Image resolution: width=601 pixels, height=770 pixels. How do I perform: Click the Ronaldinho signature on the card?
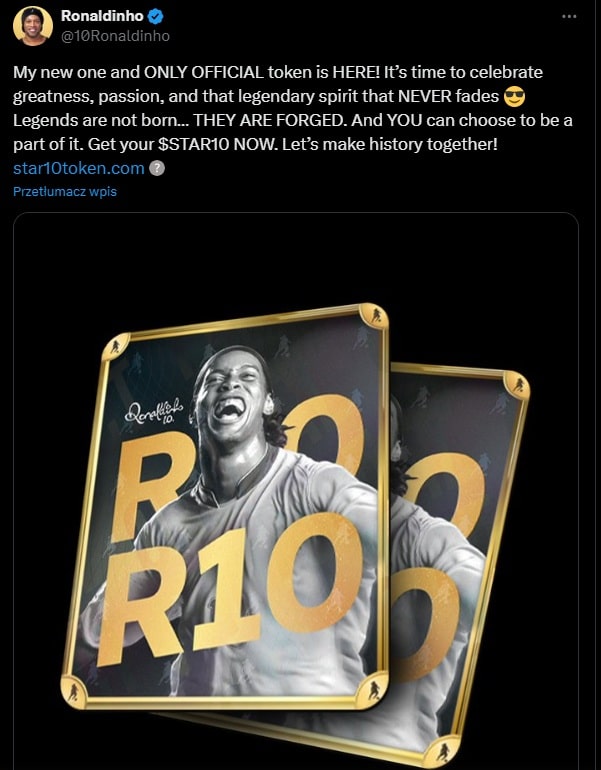coord(154,411)
